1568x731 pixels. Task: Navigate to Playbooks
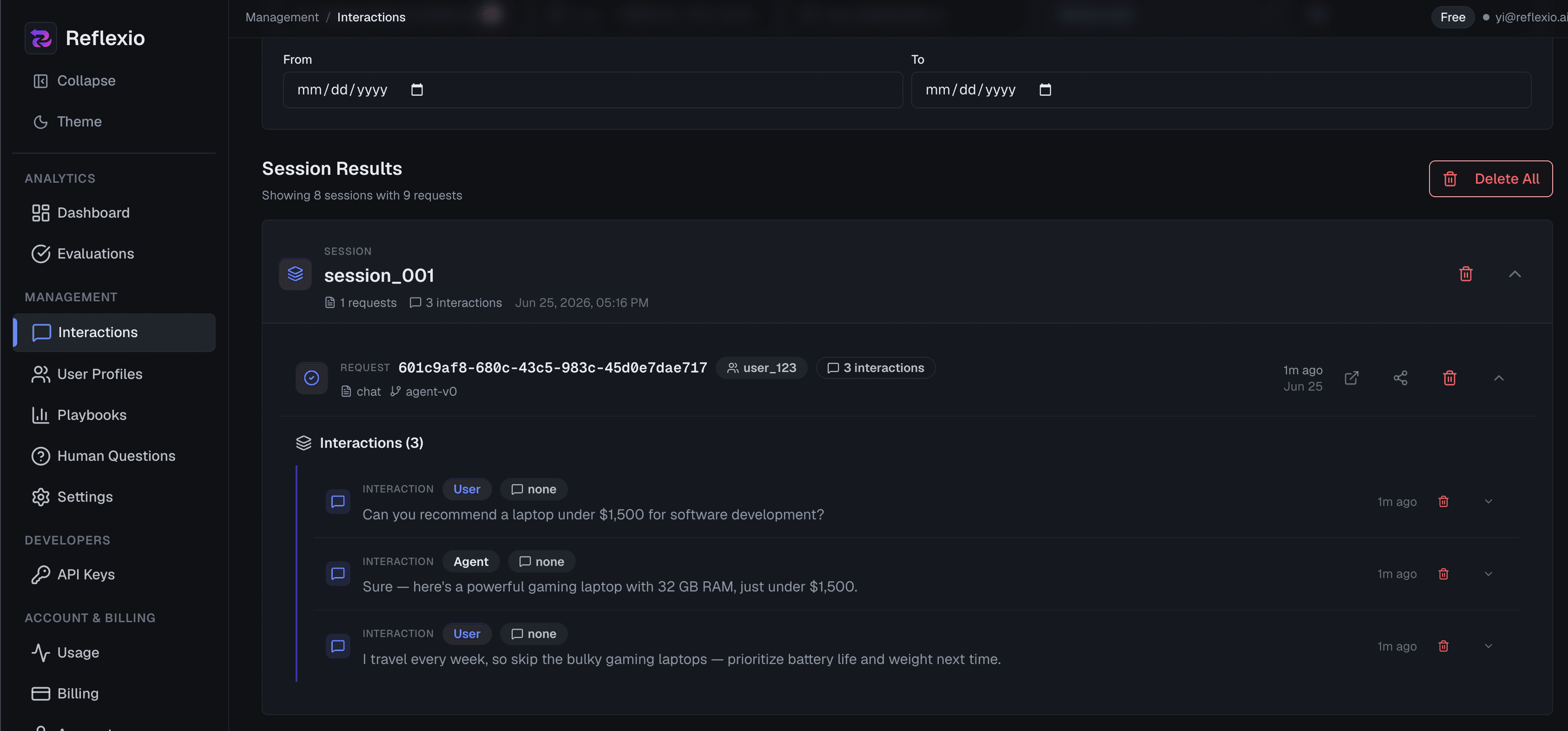114,415
